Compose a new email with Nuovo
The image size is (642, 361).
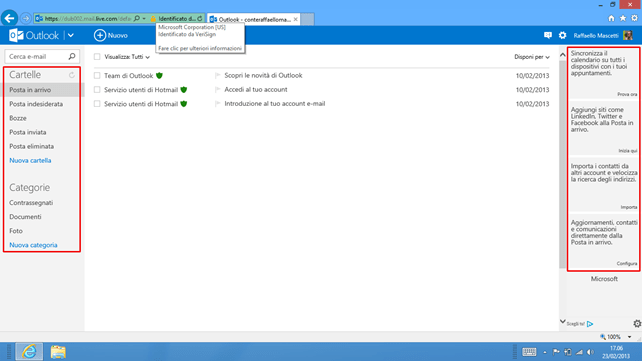pyautogui.click(x=111, y=36)
